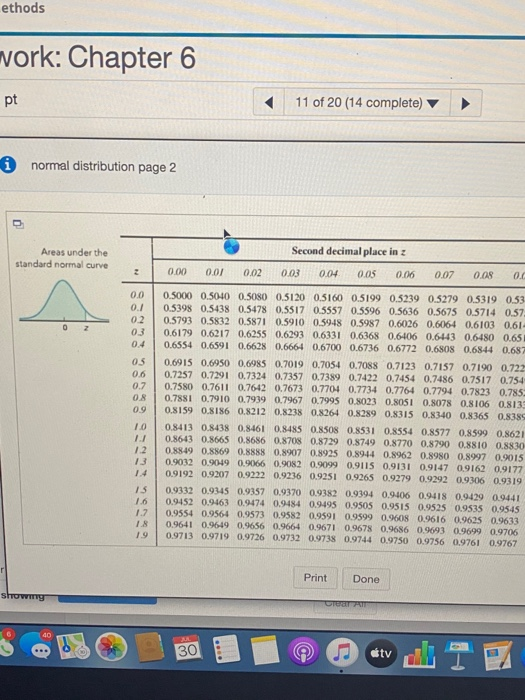Select the 0.08 column header

click(483, 275)
